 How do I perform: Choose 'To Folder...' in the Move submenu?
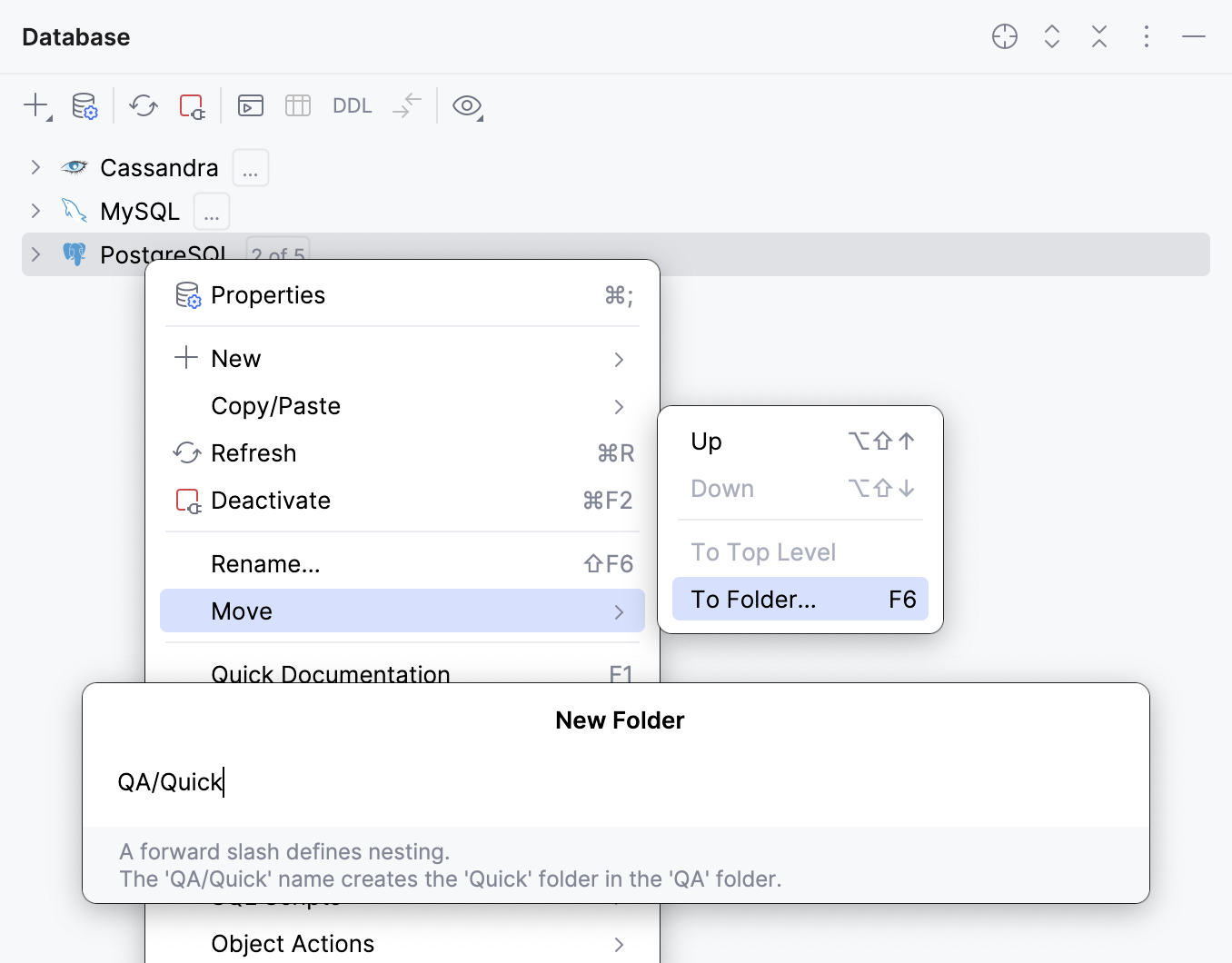800,599
